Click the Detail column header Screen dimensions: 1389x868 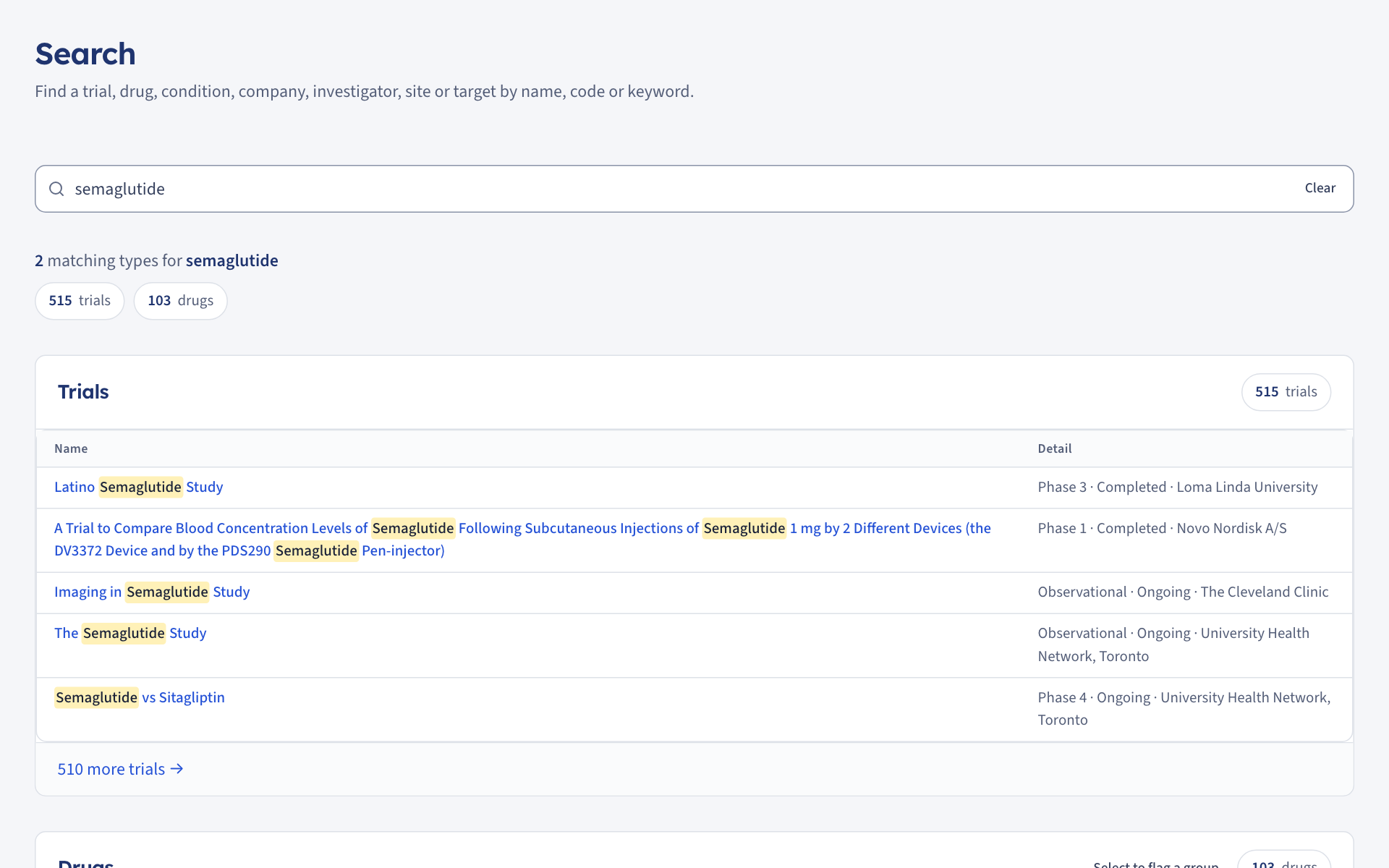[x=1055, y=449]
